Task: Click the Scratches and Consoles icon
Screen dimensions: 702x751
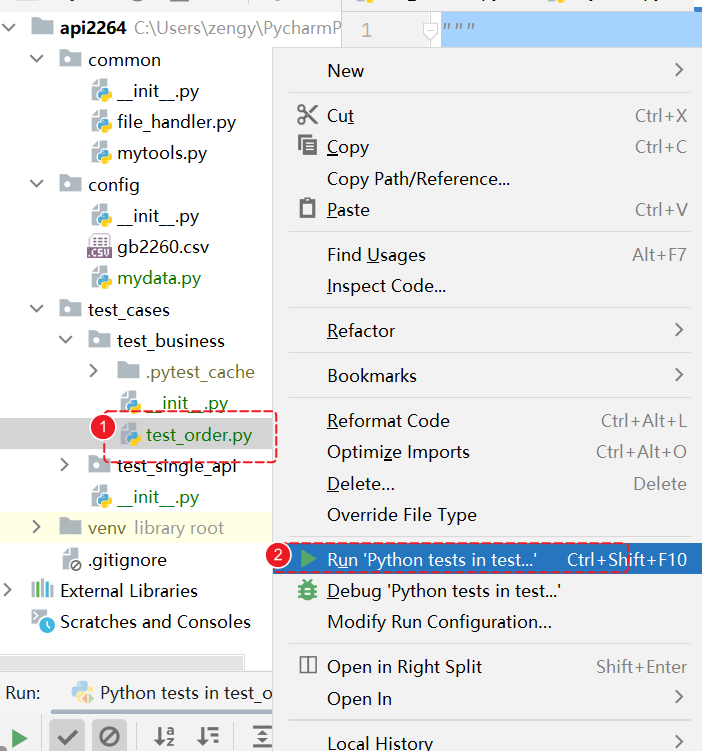Action: (x=43, y=621)
